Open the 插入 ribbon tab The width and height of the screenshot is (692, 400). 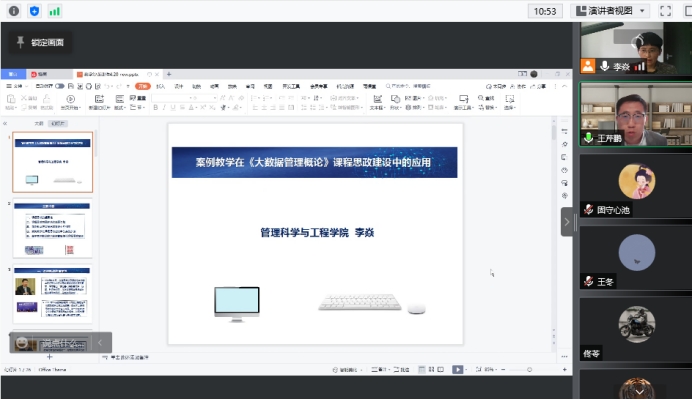click(160, 86)
